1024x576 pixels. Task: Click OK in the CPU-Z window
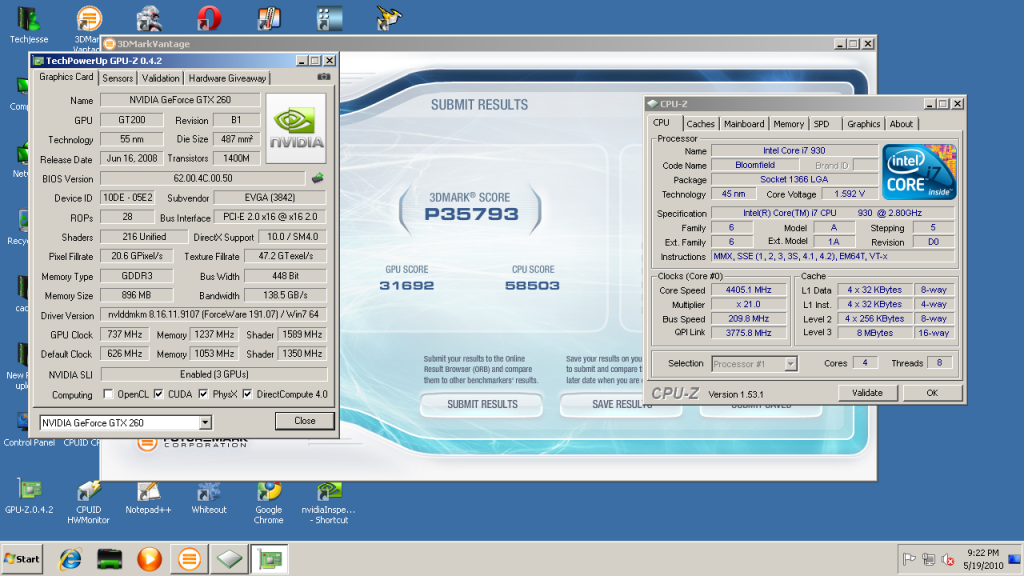pos(932,393)
